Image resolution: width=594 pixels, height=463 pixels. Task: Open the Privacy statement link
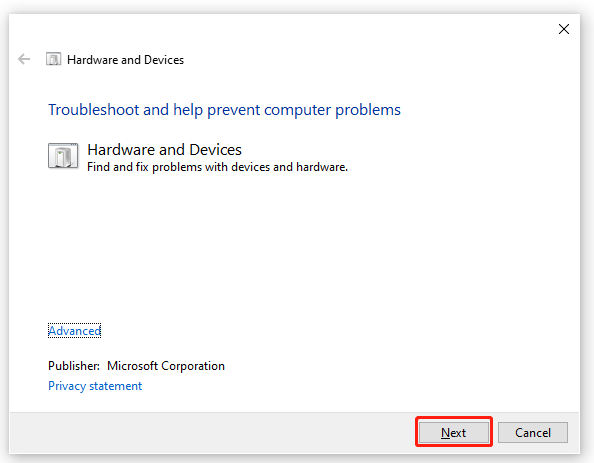(95, 386)
